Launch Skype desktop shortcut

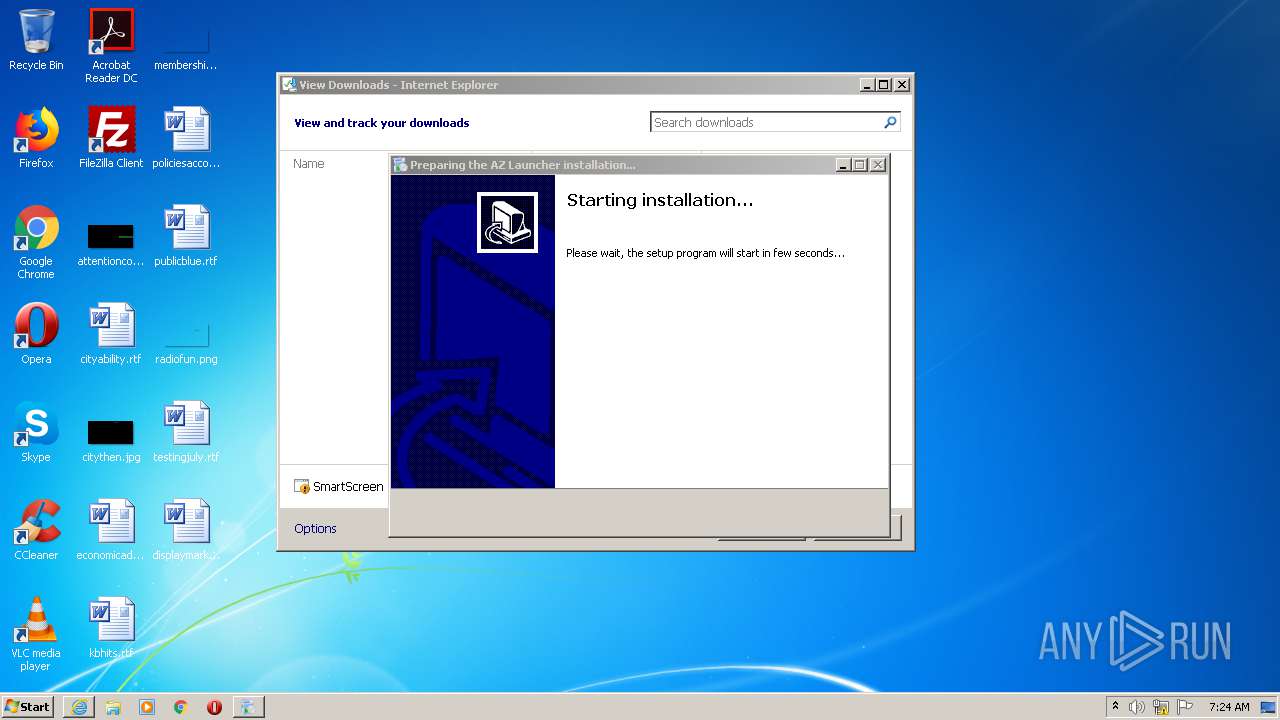click(36, 432)
